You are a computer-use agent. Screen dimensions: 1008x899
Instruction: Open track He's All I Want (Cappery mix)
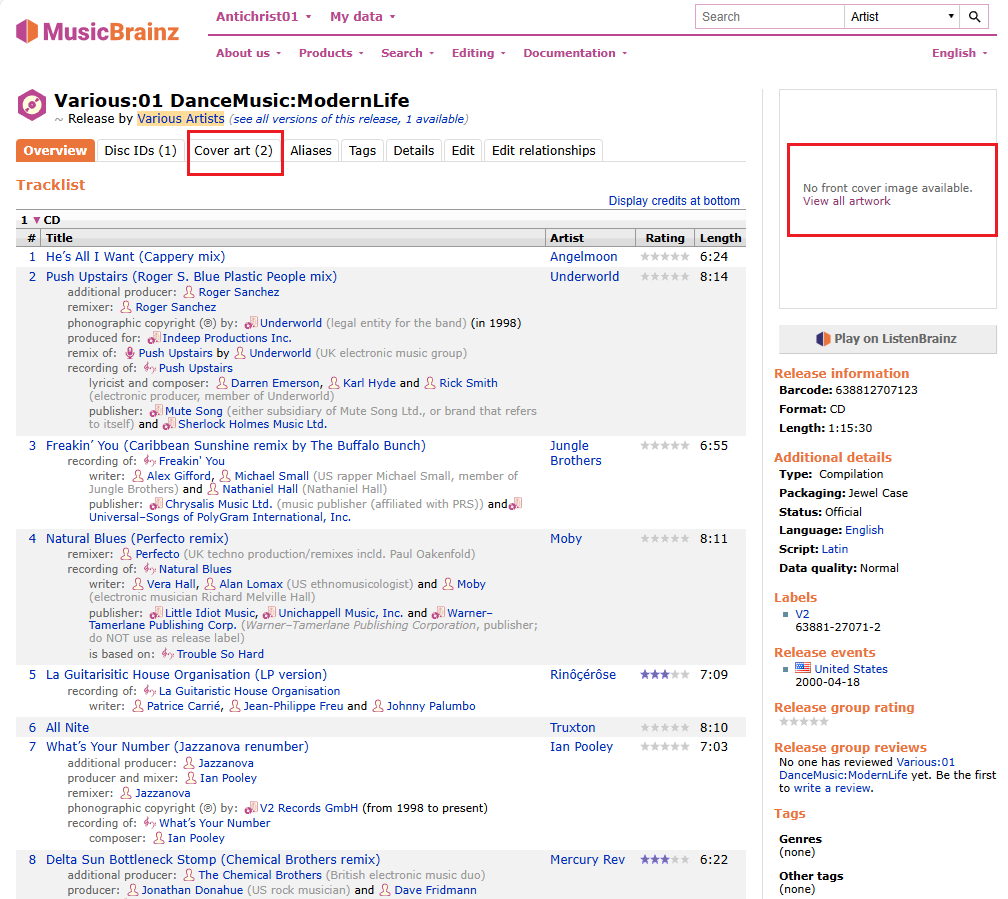point(136,257)
